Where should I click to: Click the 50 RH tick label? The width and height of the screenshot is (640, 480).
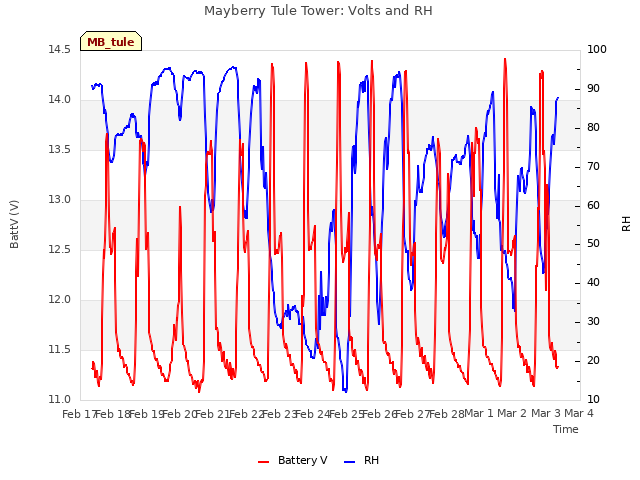(x=593, y=244)
